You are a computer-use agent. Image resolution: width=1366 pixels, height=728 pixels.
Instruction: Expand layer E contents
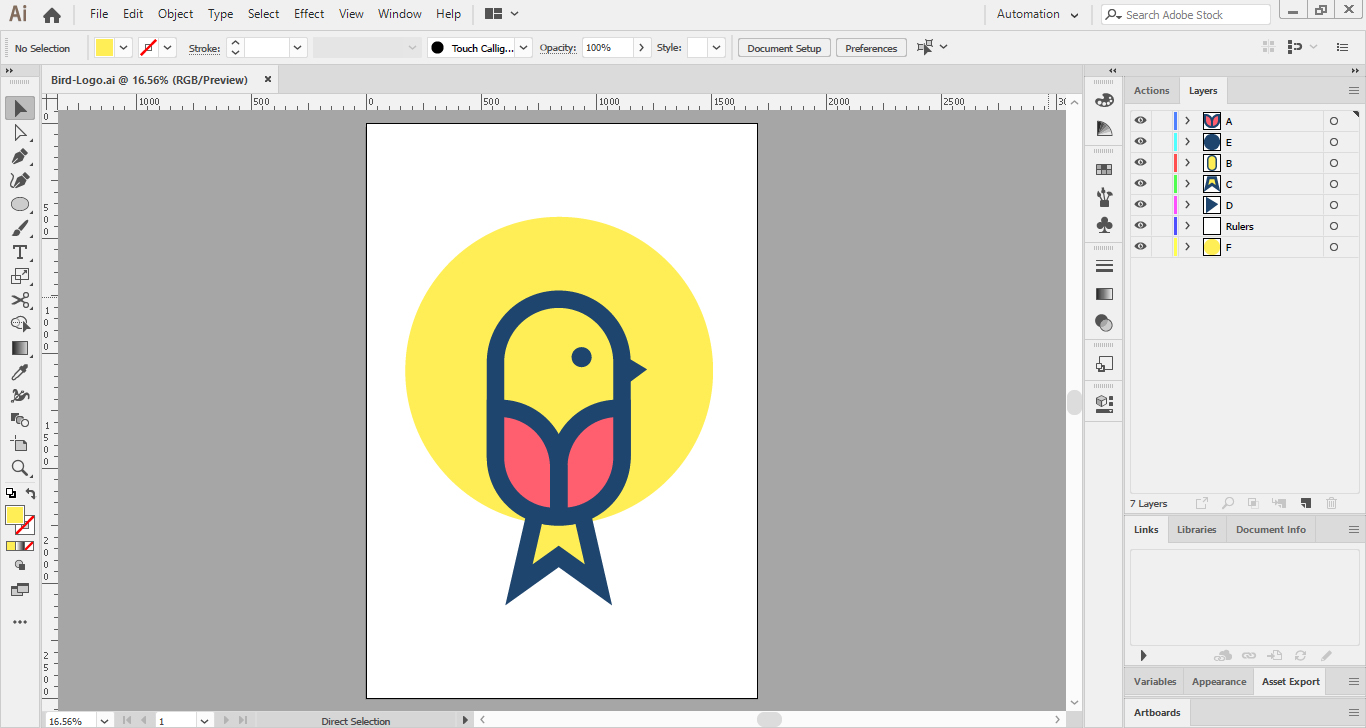[1187, 141]
